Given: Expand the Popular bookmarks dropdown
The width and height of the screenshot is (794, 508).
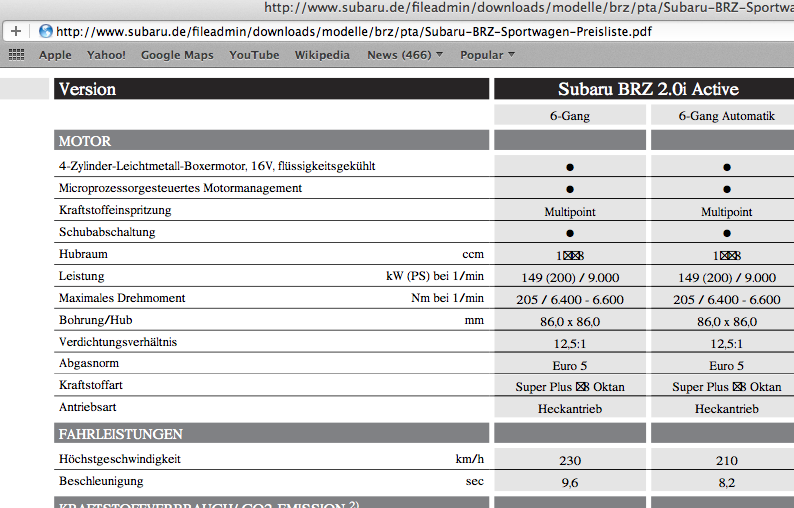Looking at the screenshot, I should [487, 55].
